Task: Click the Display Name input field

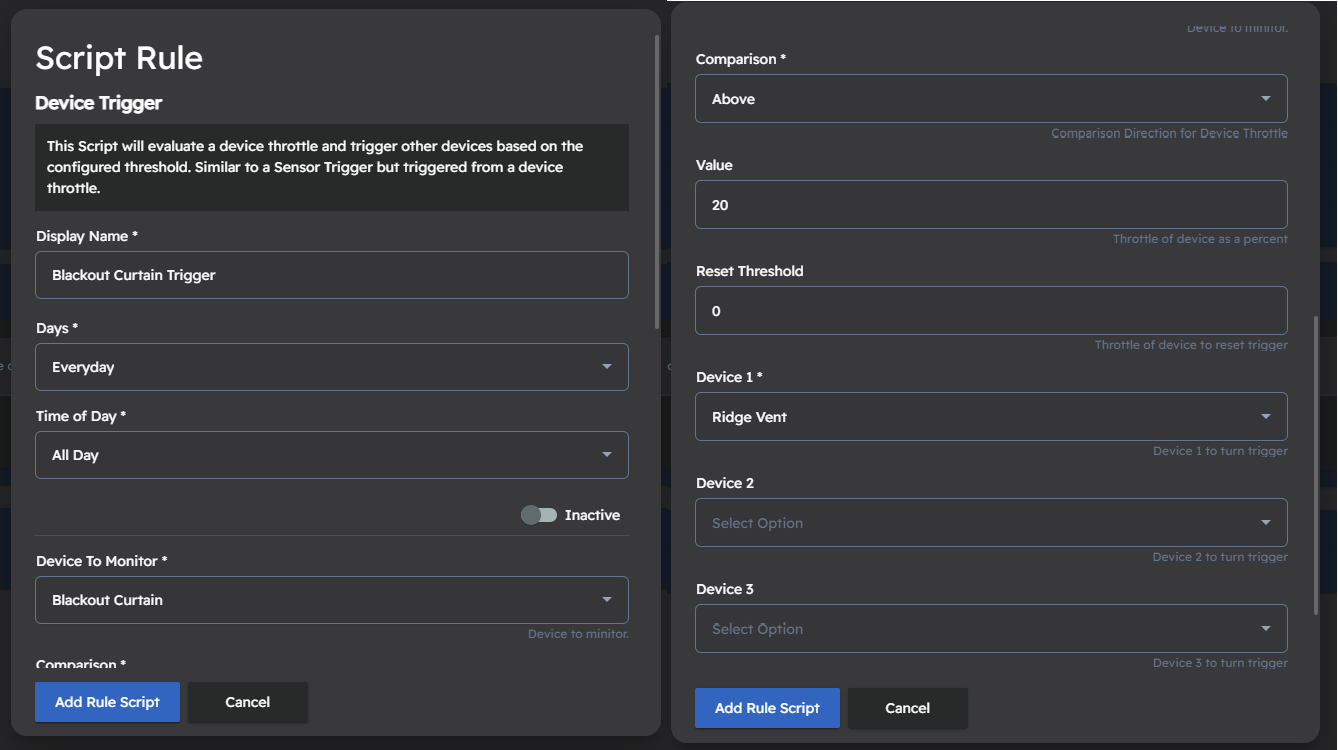Action: click(x=332, y=275)
